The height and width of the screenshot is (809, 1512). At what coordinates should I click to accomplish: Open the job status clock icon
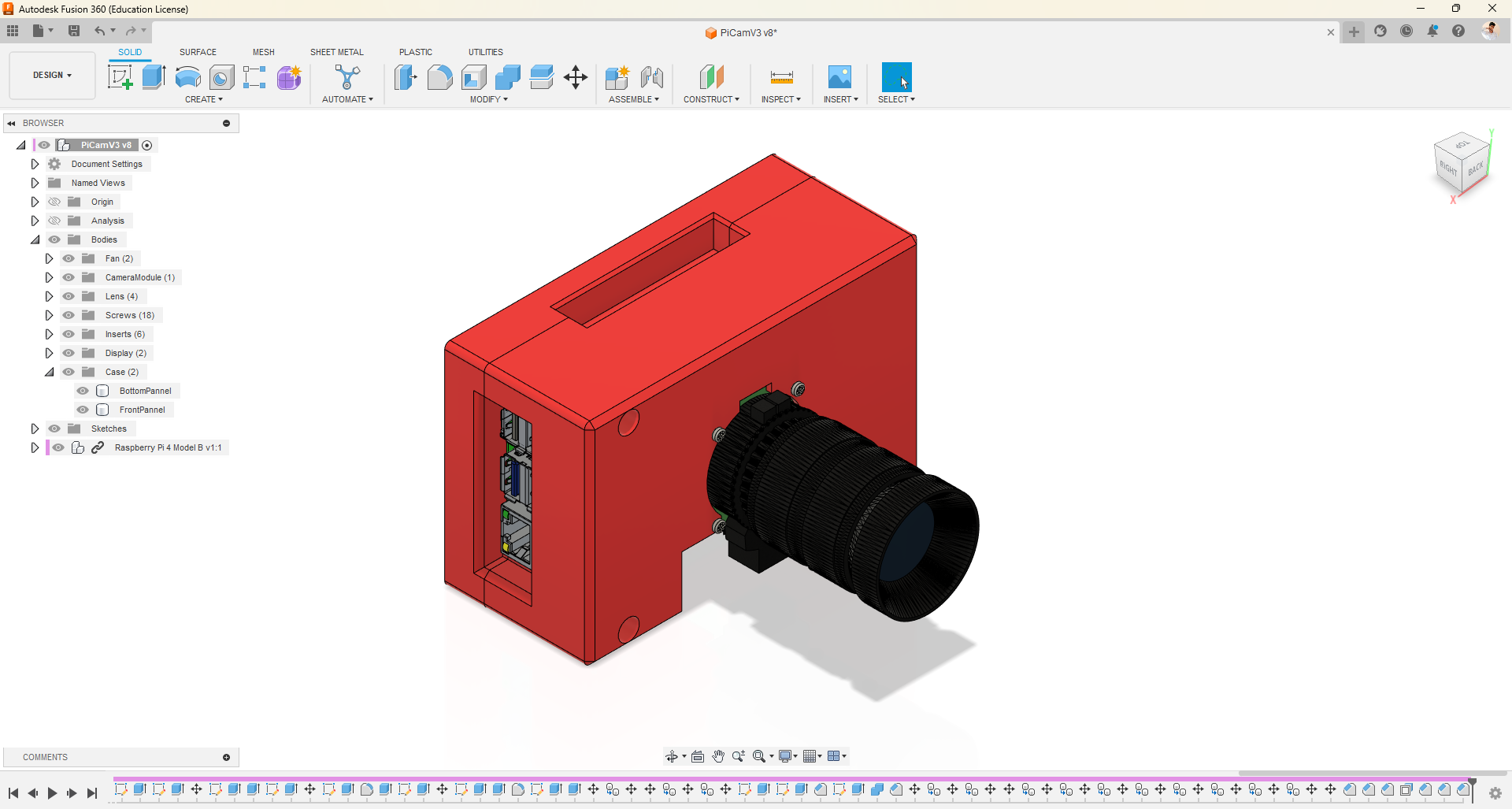click(1406, 31)
